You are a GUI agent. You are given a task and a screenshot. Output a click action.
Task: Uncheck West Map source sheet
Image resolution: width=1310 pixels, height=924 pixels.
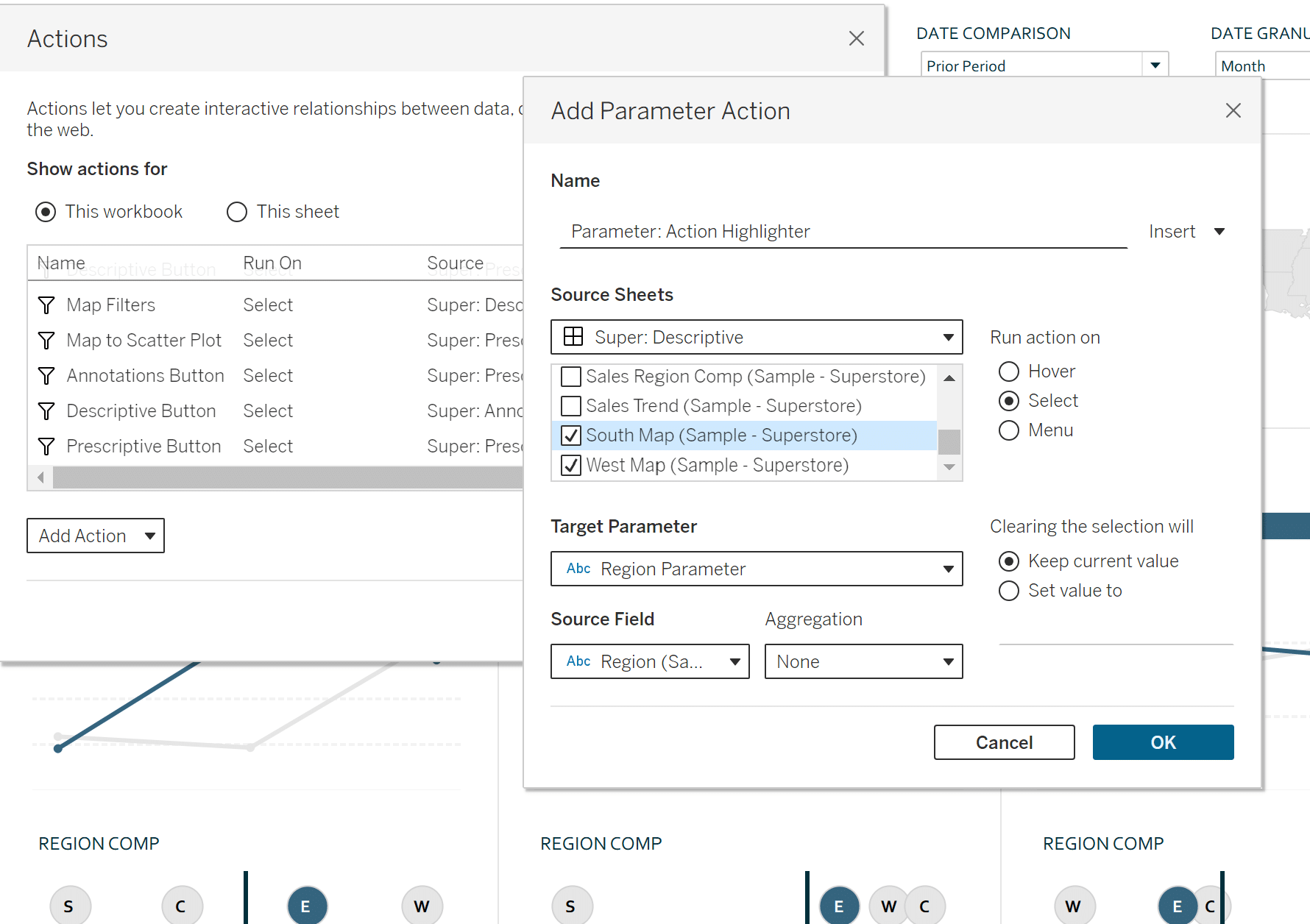click(571, 466)
